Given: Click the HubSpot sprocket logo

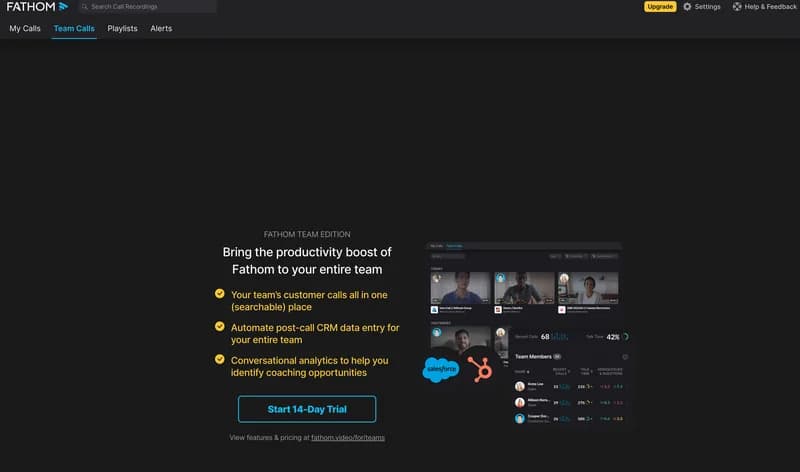Looking at the screenshot, I should click(480, 369).
